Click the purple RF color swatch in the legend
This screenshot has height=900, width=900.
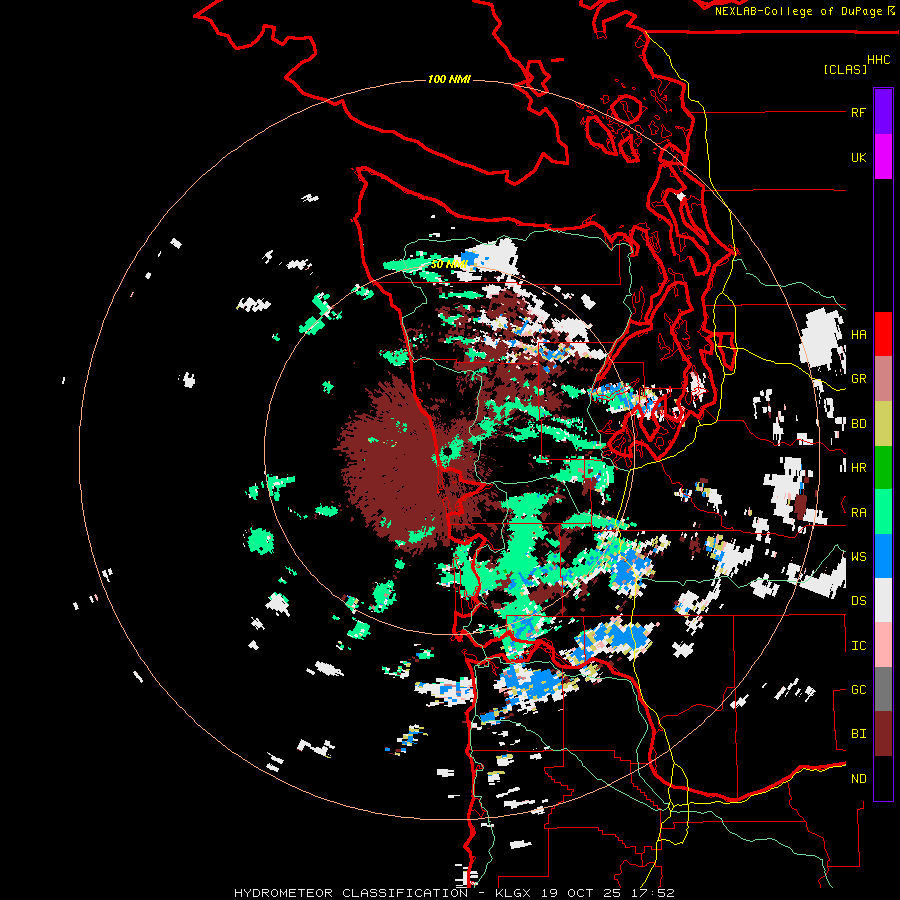883,112
